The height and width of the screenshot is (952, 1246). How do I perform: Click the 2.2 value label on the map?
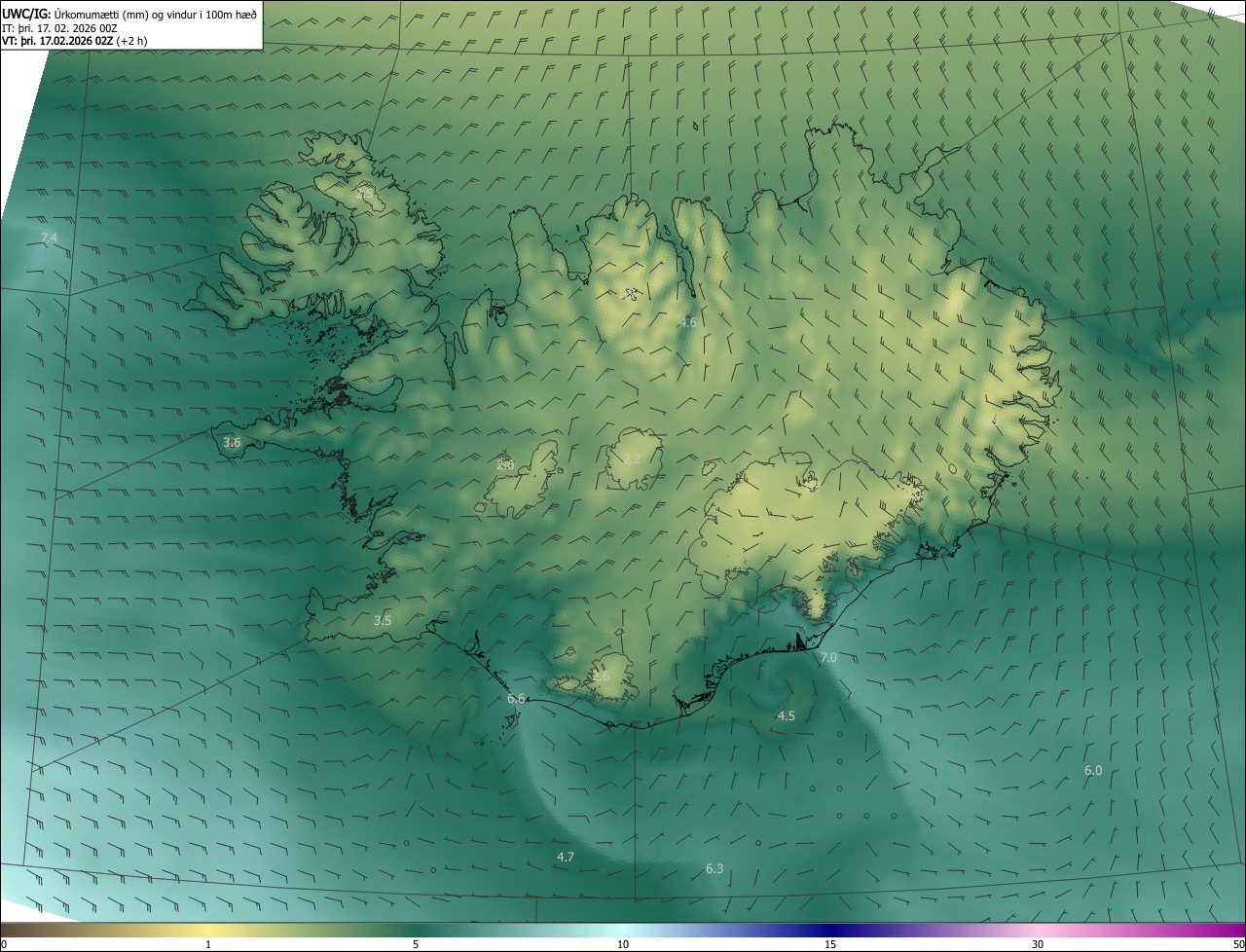point(632,459)
